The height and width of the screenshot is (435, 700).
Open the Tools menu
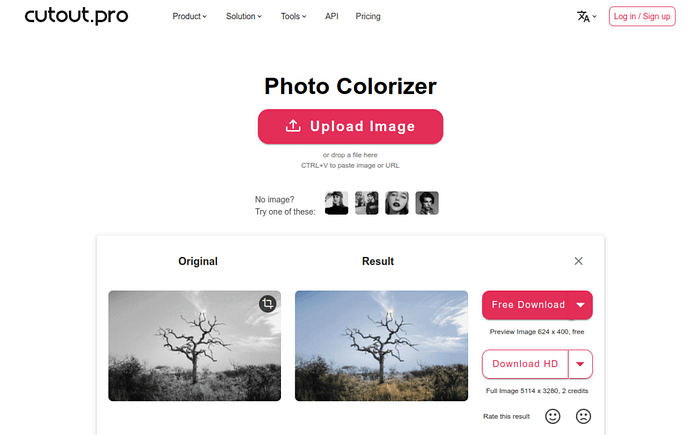(293, 17)
